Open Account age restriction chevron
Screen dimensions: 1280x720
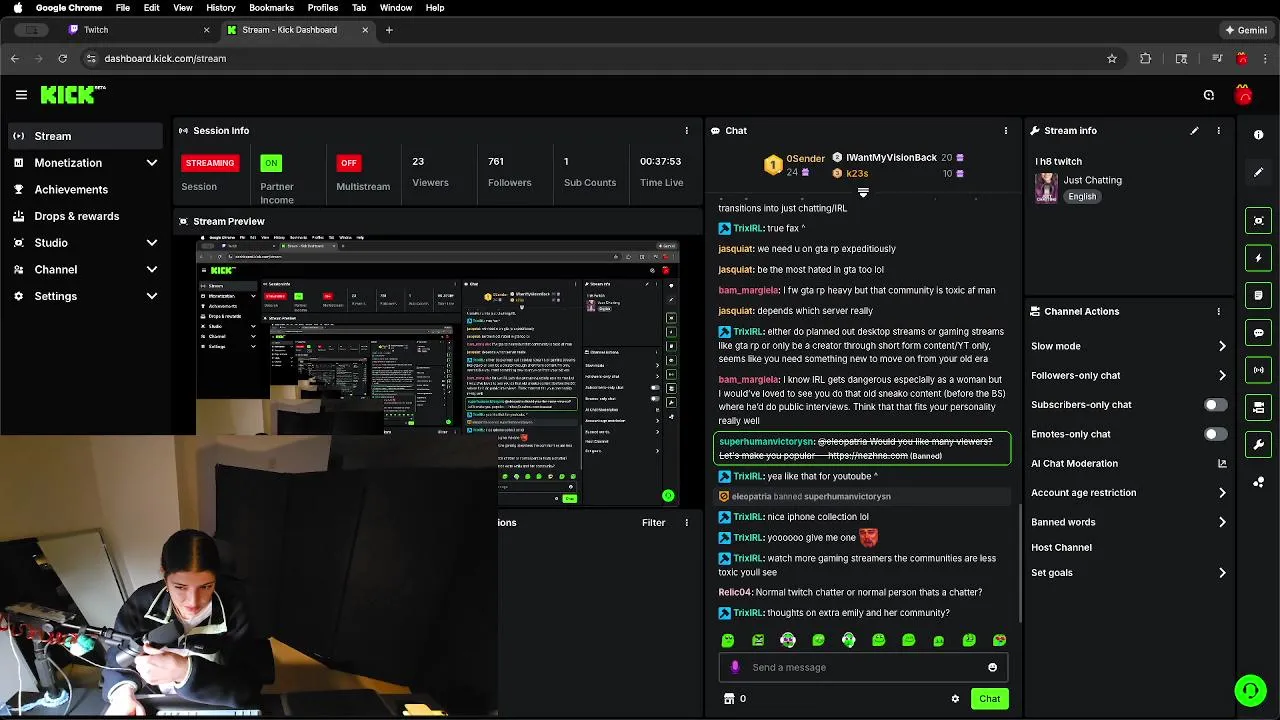1222,493
